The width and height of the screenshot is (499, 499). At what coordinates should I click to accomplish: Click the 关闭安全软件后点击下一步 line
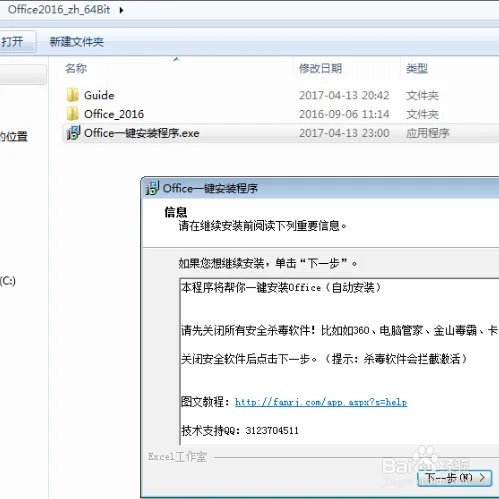click(325, 359)
